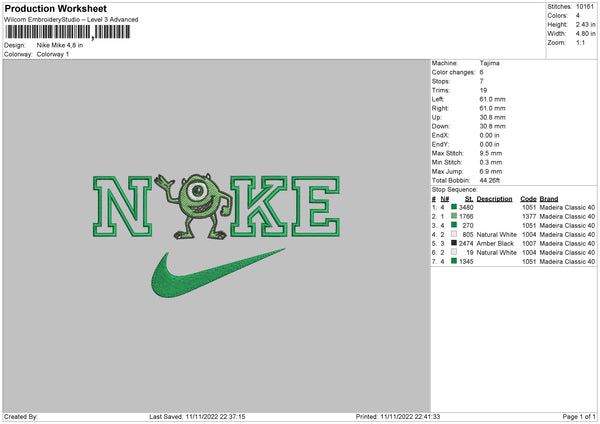This screenshot has width=600, height=424.
Task: Click the Created By label
Action: point(21,416)
